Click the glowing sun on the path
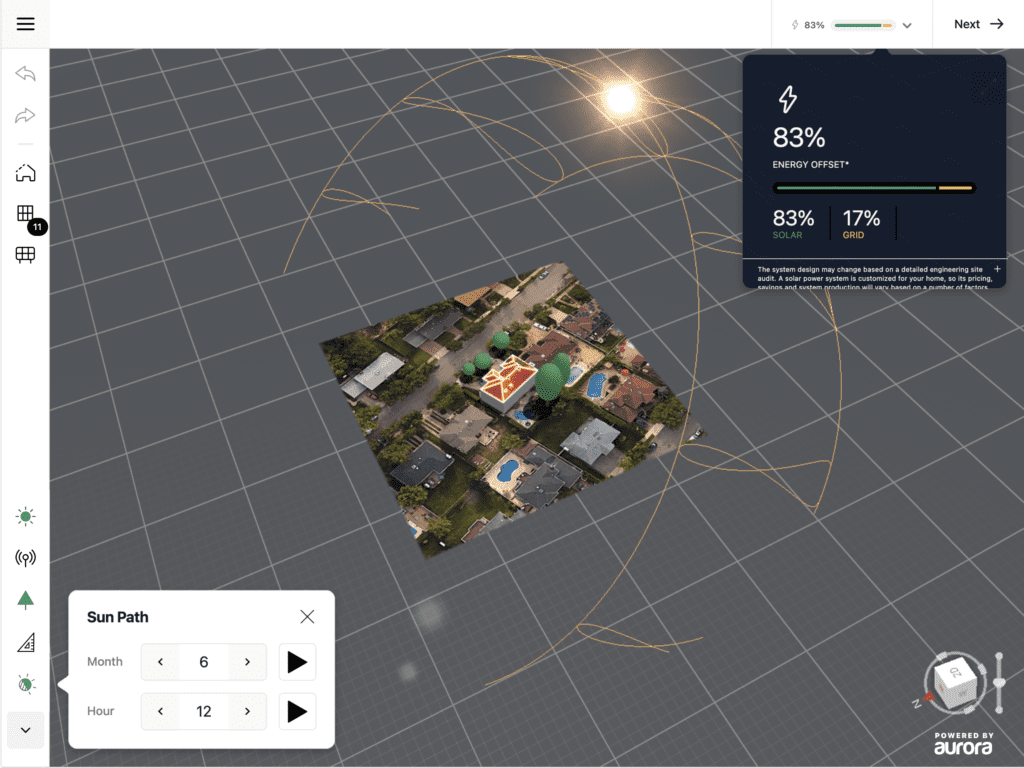Viewport: 1024px width, 768px height. (621, 99)
